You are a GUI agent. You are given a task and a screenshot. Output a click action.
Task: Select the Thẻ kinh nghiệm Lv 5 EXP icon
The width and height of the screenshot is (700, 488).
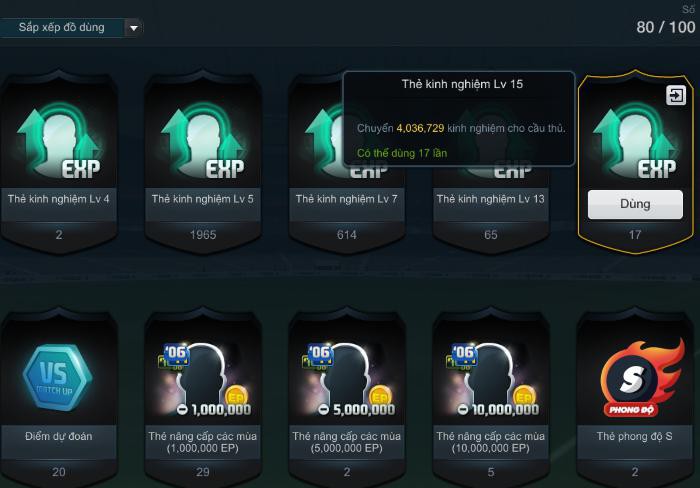(203, 141)
